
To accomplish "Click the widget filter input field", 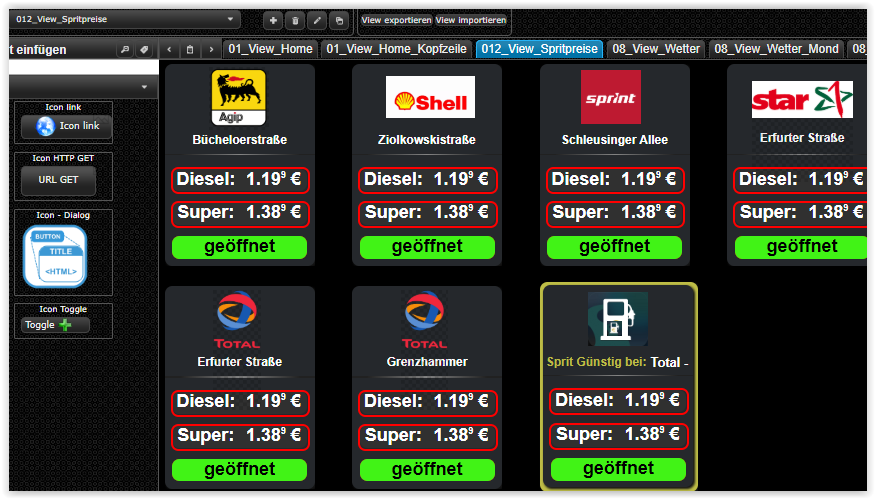I will point(84,68).
